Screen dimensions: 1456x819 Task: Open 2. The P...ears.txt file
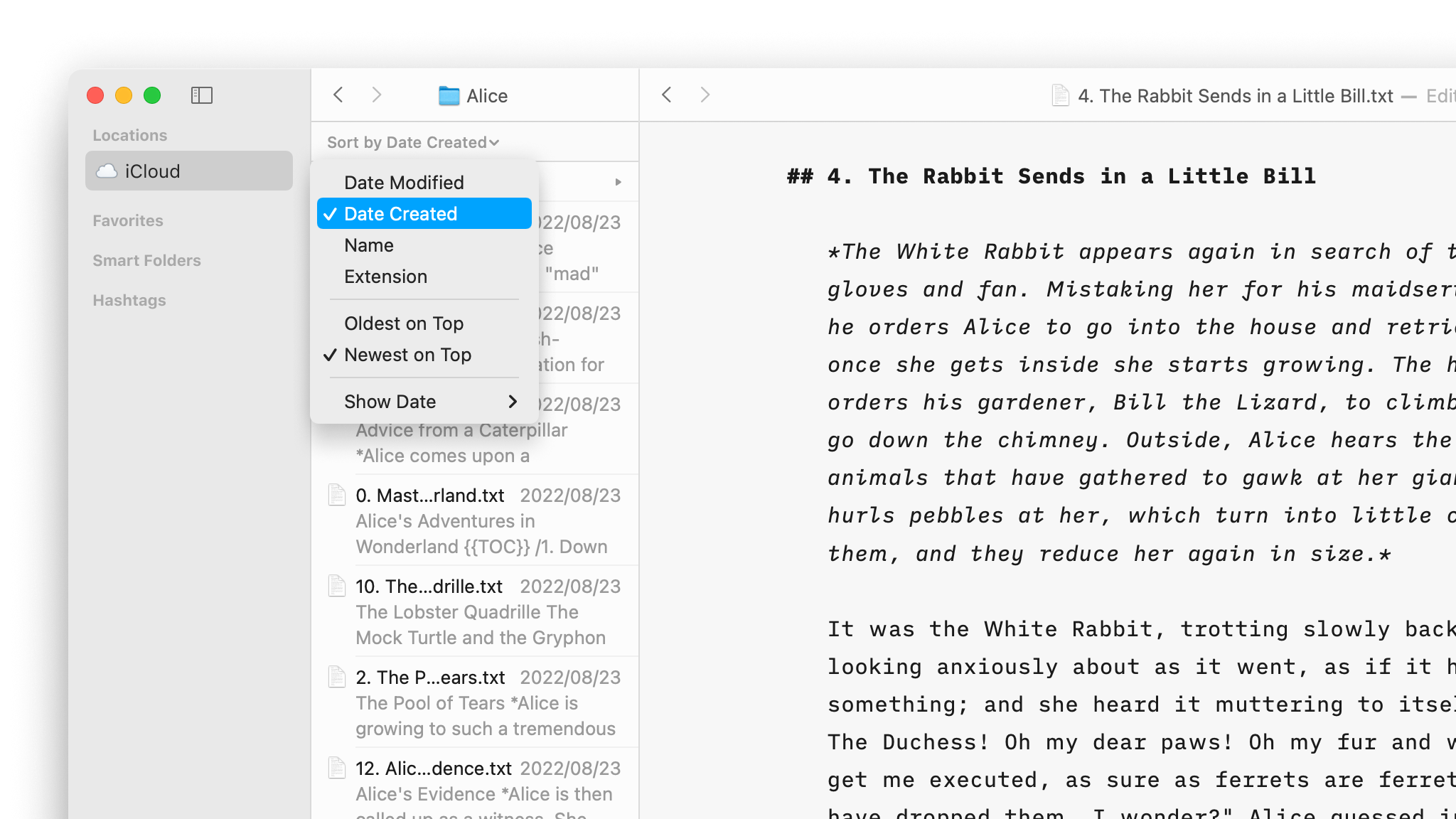coord(475,702)
